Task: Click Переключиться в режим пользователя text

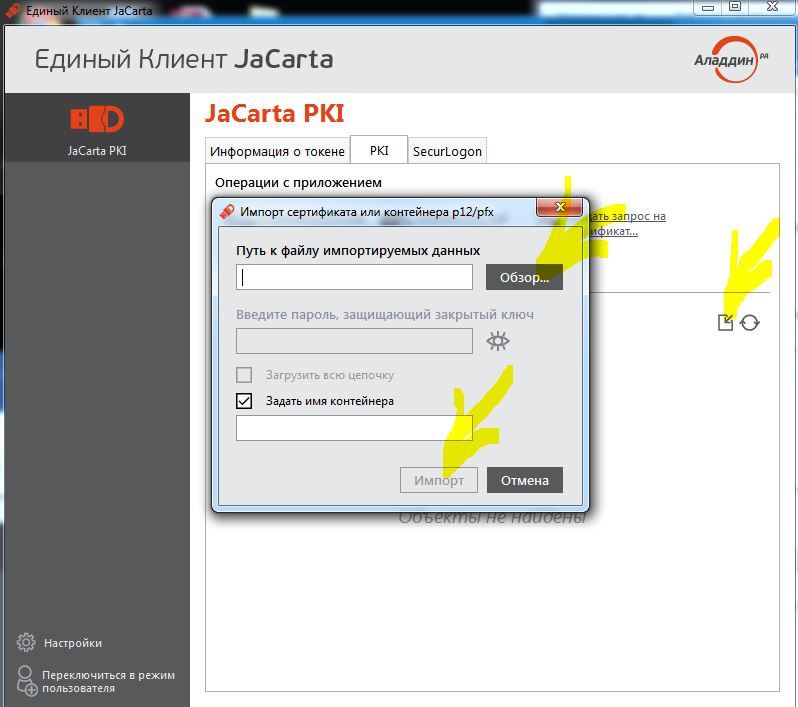Action: click(108, 682)
